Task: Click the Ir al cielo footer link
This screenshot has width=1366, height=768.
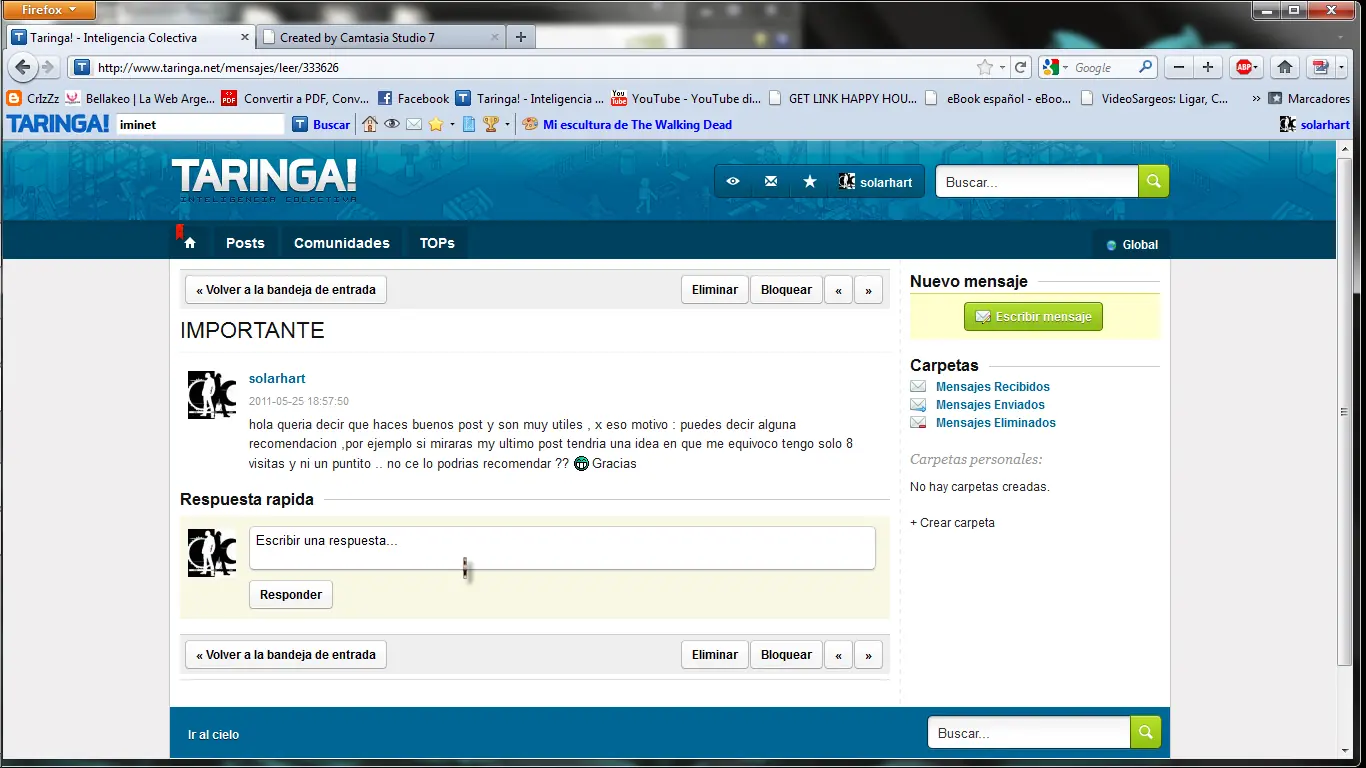Action: [213, 734]
